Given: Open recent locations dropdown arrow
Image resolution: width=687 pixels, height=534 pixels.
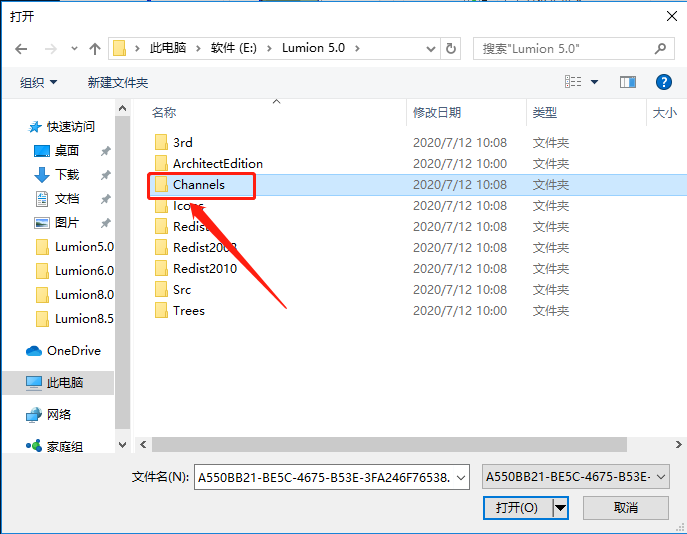Looking at the screenshot, I should (74, 49).
